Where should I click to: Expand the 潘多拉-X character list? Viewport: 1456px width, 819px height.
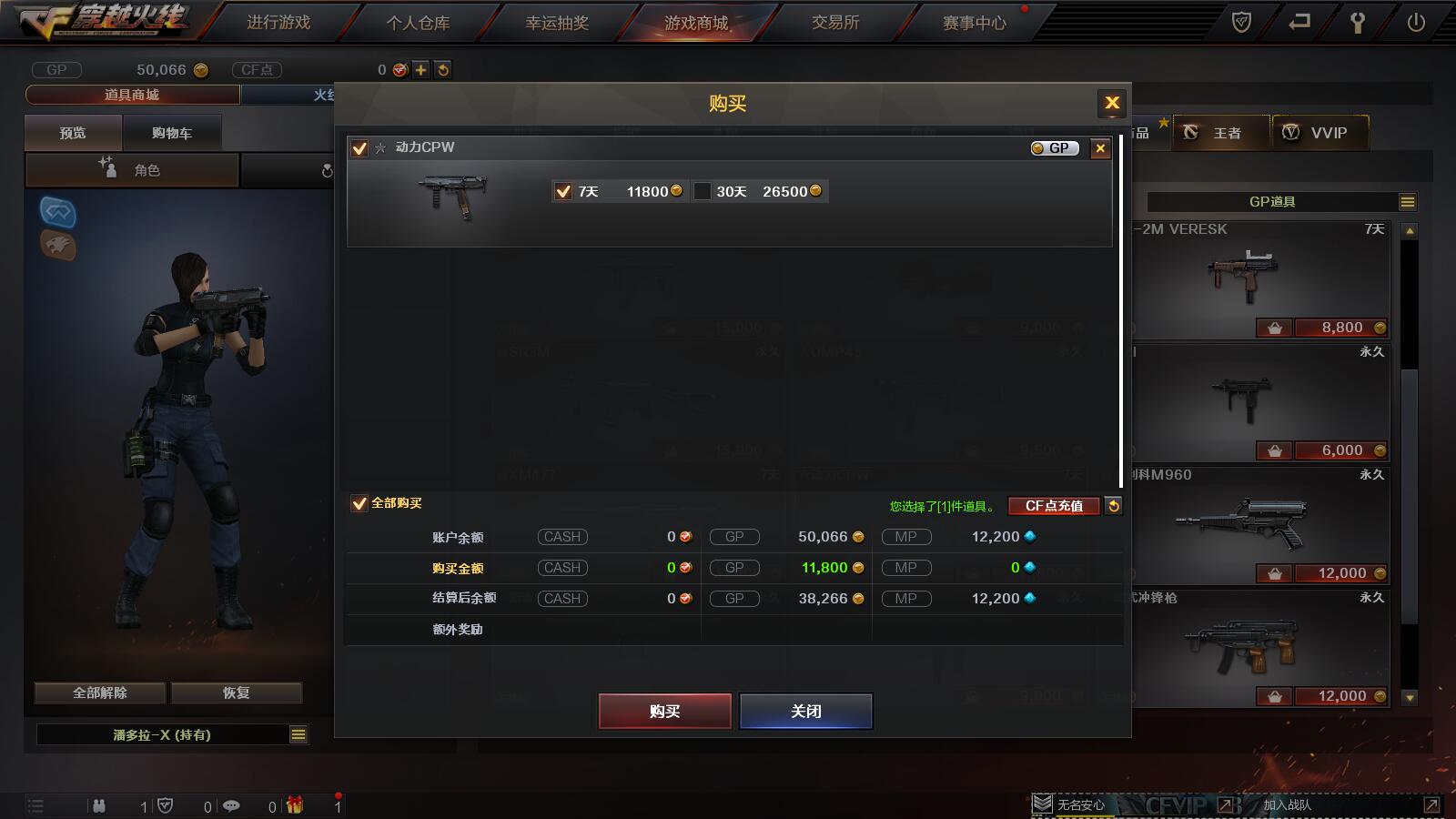point(298,734)
